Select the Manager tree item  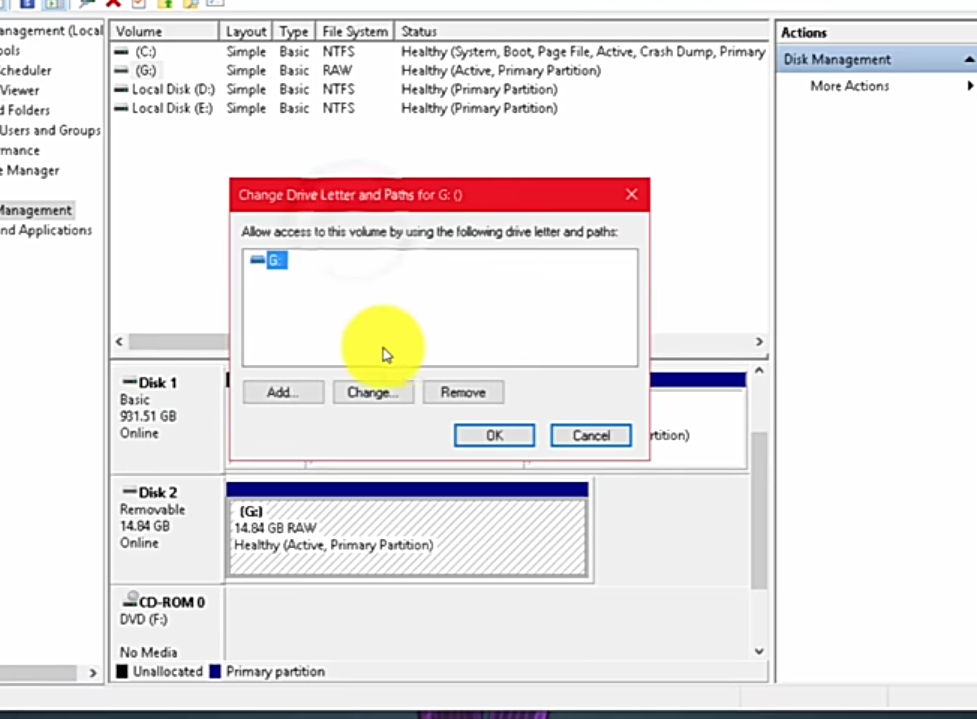tap(30, 171)
